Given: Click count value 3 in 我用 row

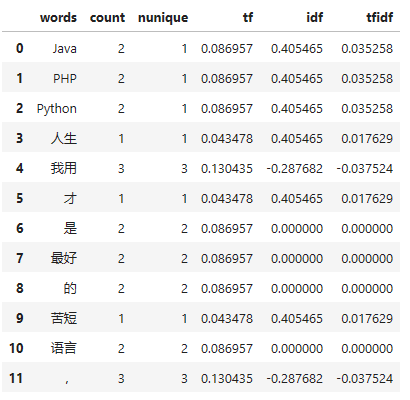Looking at the screenshot, I should point(121,169).
